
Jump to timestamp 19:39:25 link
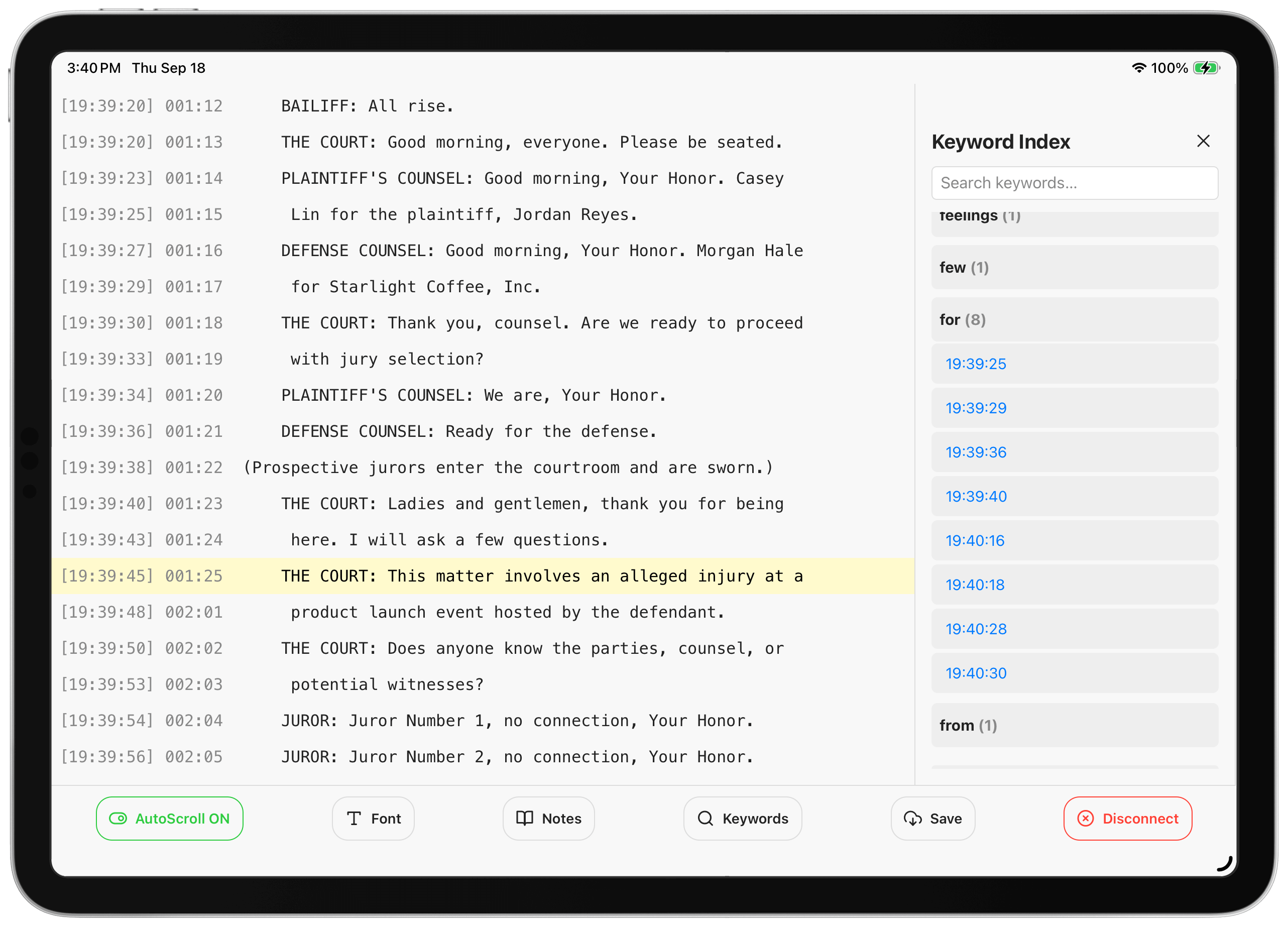point(975,364)
